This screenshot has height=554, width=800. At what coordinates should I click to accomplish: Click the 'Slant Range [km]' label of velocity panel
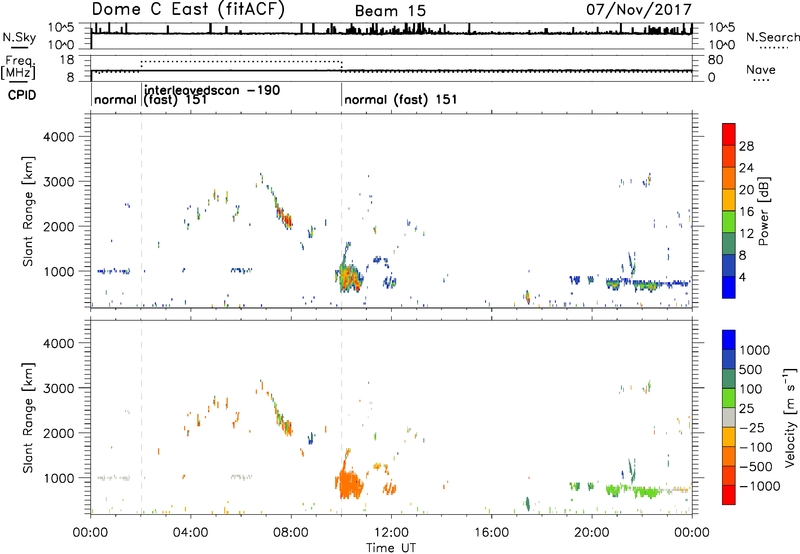pos(28,417)
